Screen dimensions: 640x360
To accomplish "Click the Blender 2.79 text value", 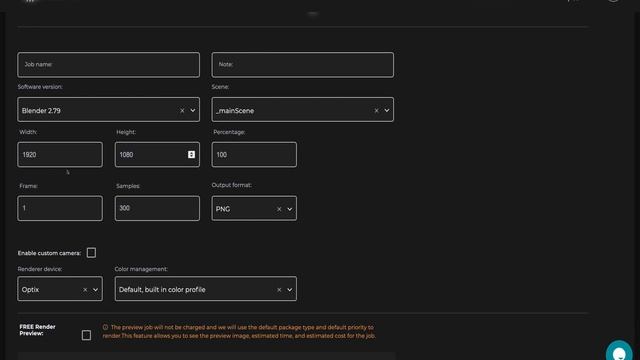I will coord(41,111).
